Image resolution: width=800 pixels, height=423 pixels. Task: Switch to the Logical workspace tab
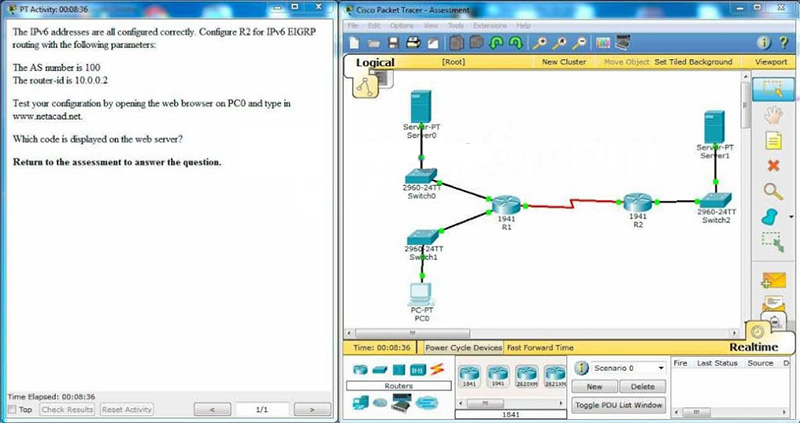(x=375, y=62)
